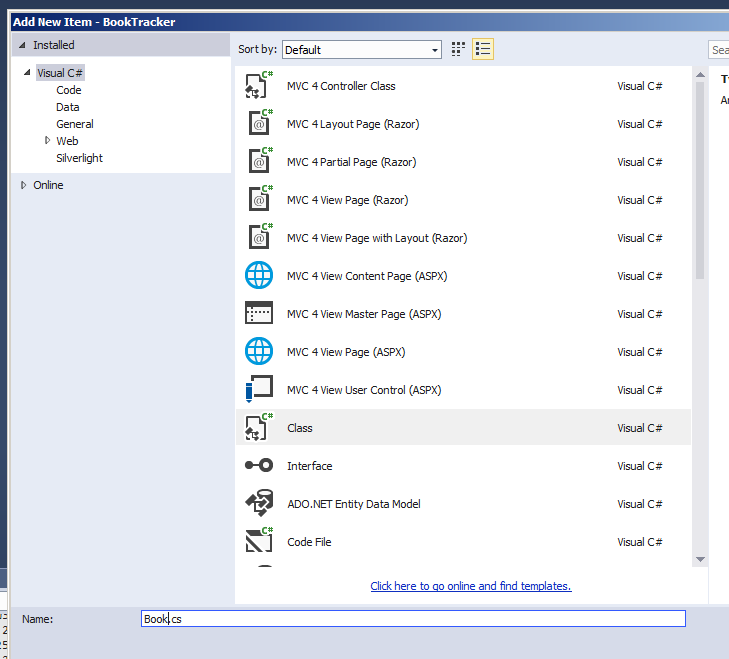This screenshot has width=729, height=659.
Task: Click the go online and find templates link
Action: (470, 586)
